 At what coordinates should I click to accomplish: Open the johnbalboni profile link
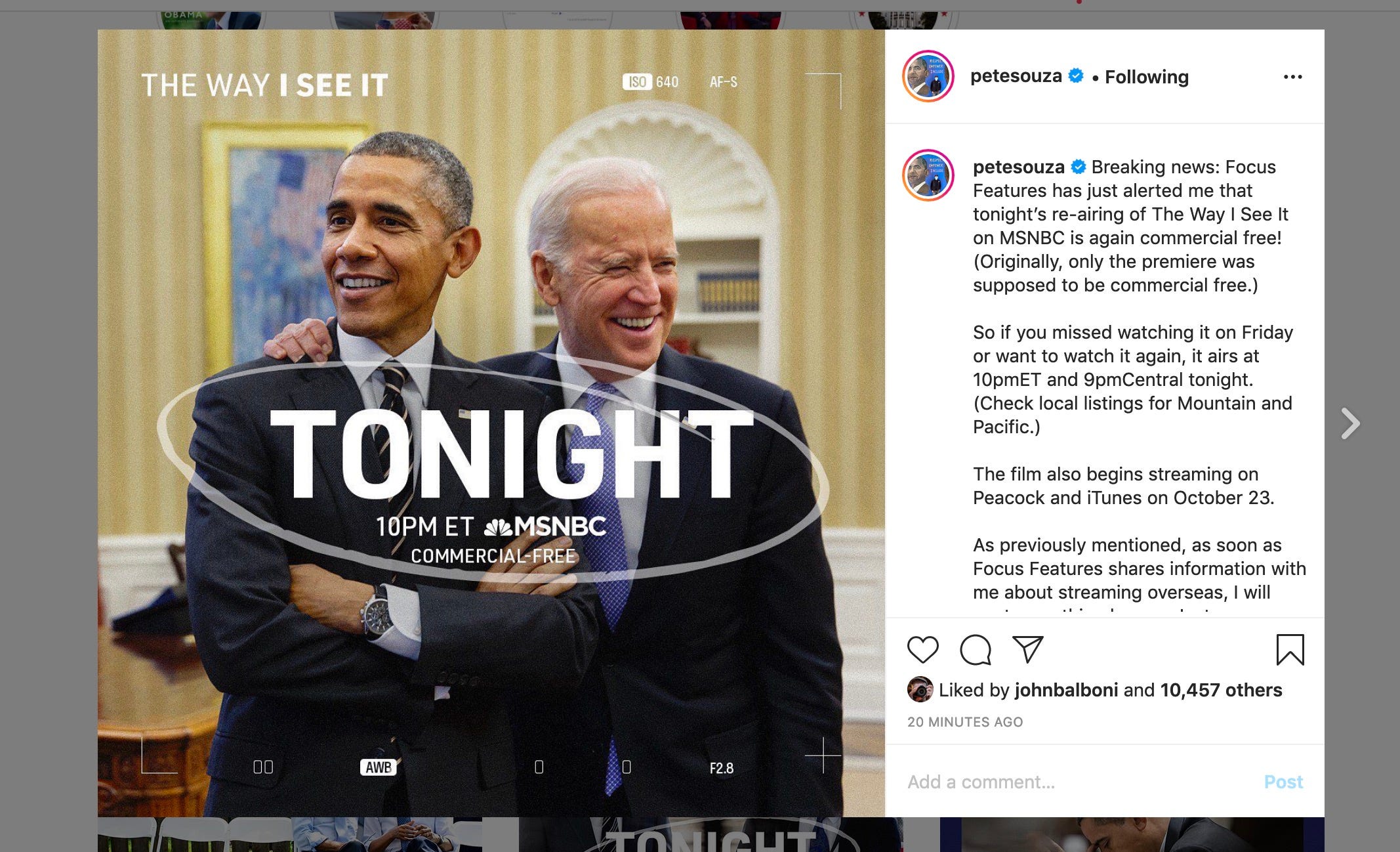pyautogui.click(x=1066, y=690)
